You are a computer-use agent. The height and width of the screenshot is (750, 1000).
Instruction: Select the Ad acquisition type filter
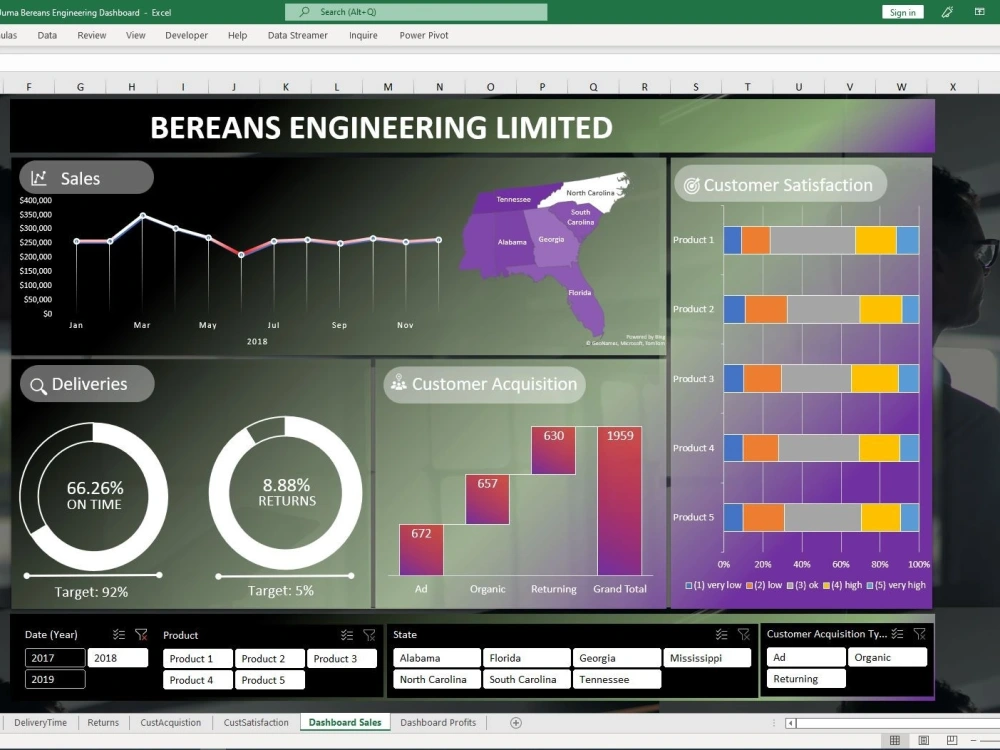click(805, 657)
